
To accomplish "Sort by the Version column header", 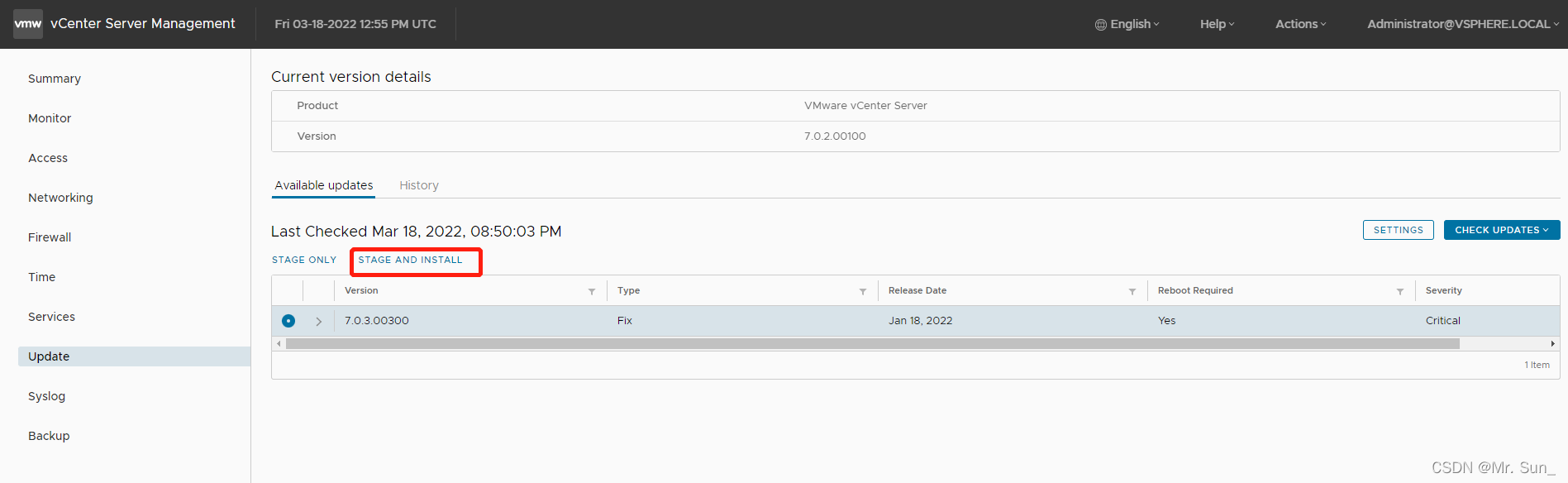I will tap(361, 291).
